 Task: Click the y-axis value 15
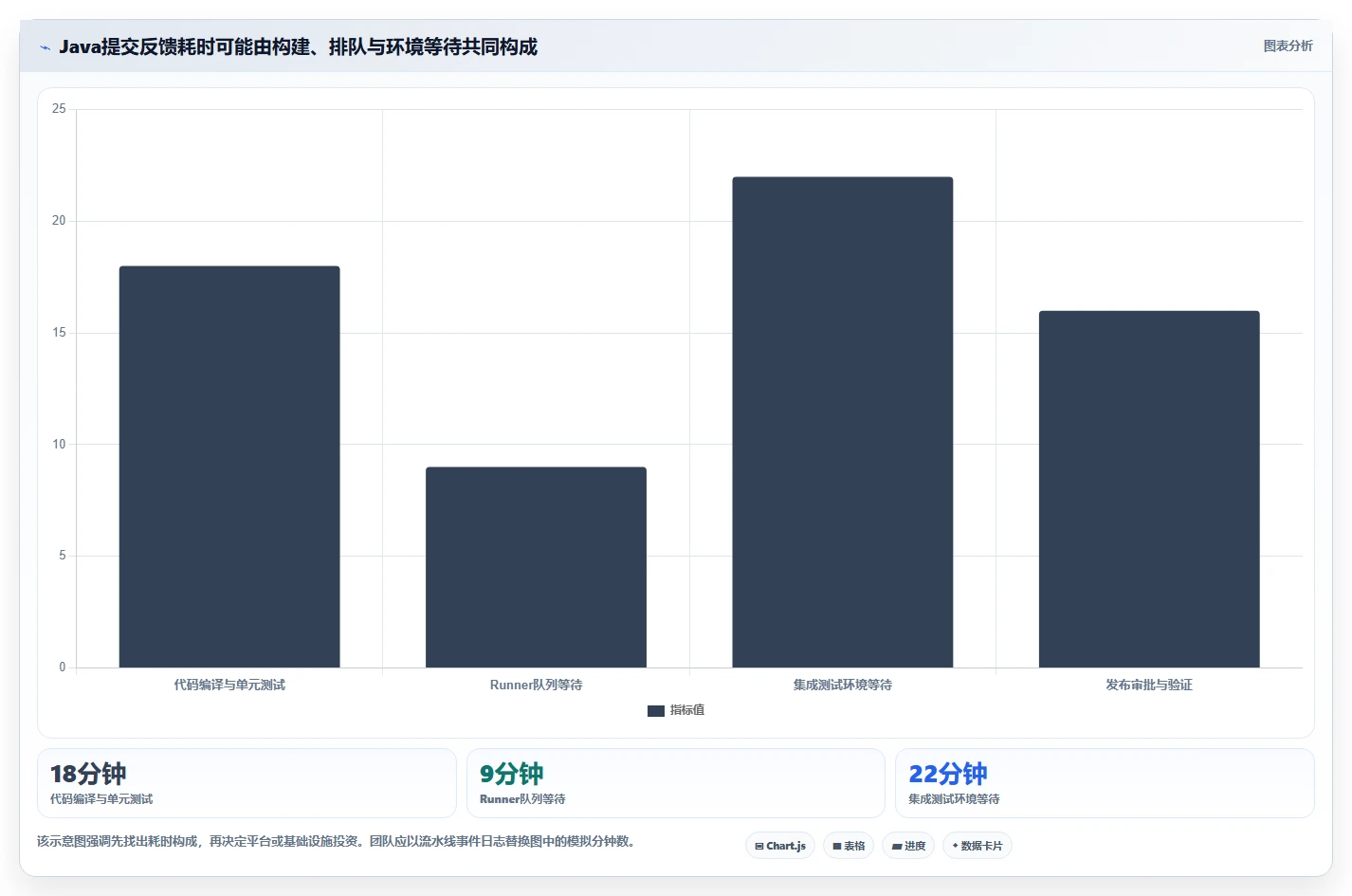59,333
